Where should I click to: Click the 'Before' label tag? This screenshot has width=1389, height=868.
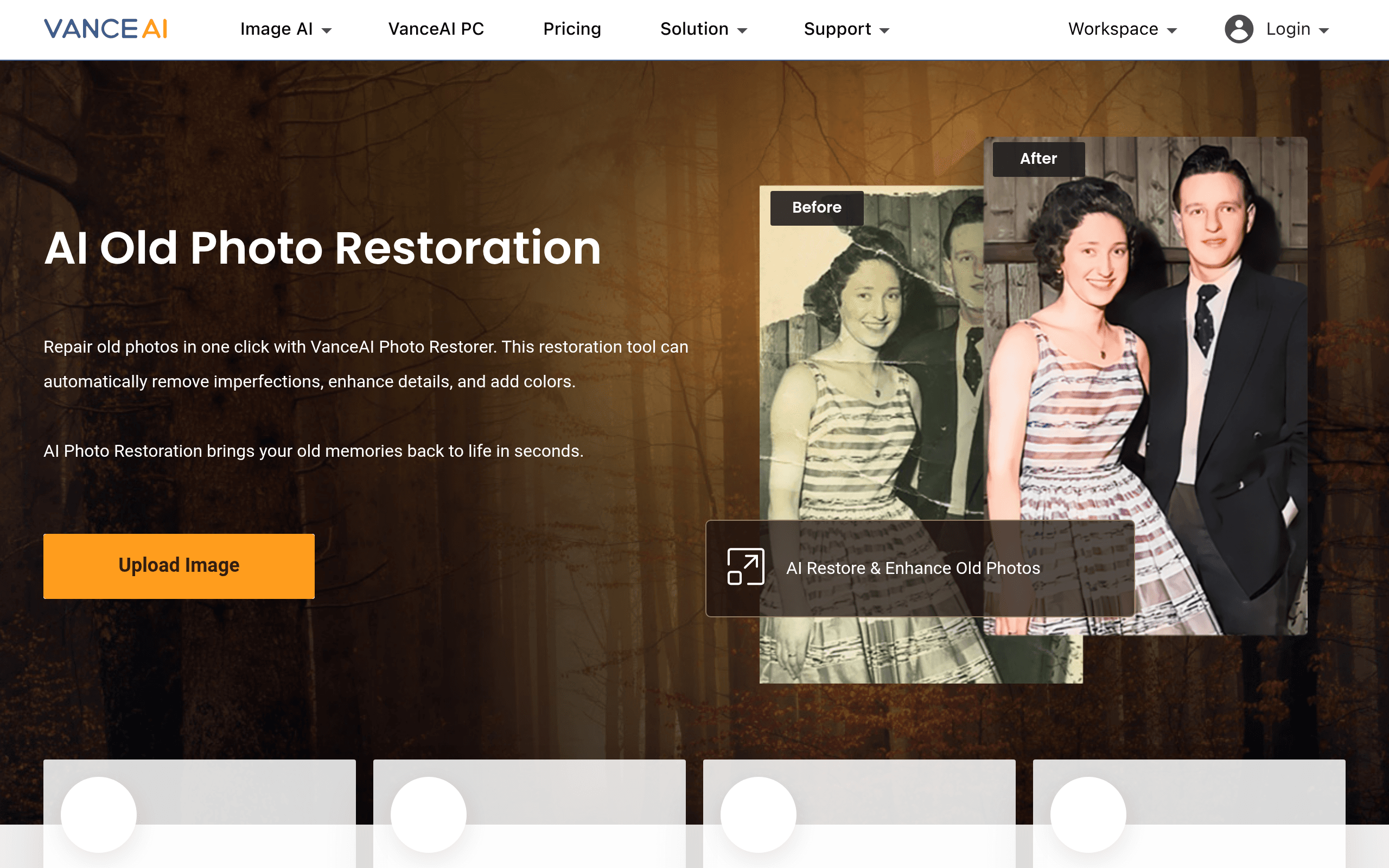click(817, 208)
